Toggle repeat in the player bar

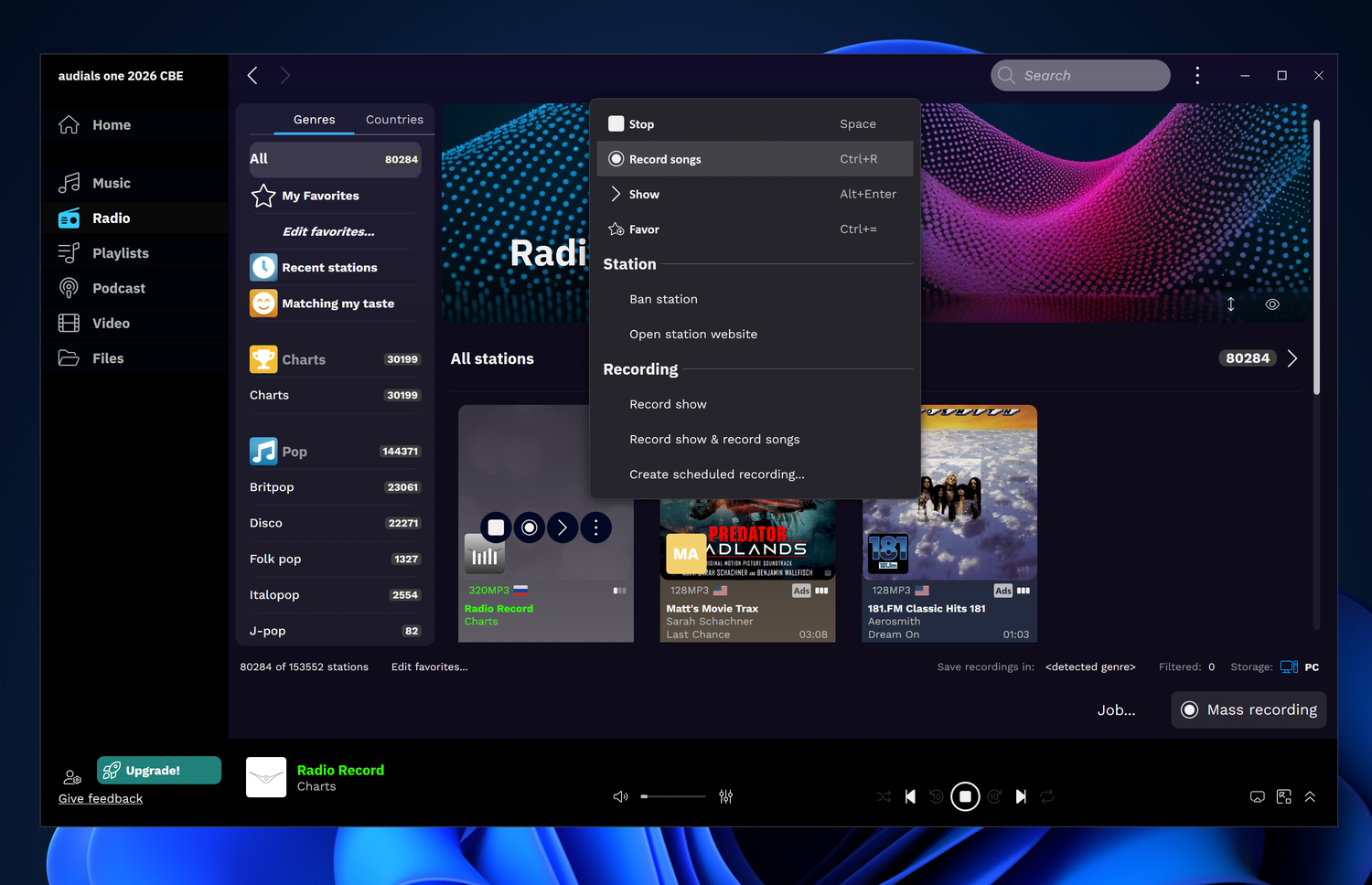1047,796
